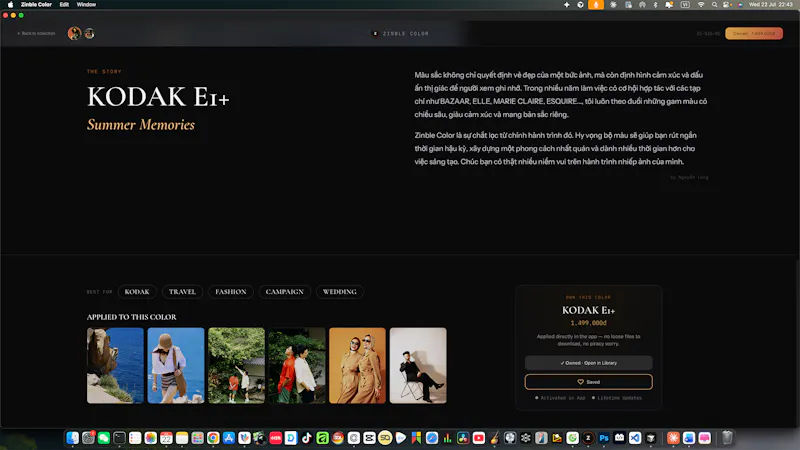The image size is (800, 450).
Task: Click the orange Owned 1.499.000đ button
Action: [x=754, y=34]
